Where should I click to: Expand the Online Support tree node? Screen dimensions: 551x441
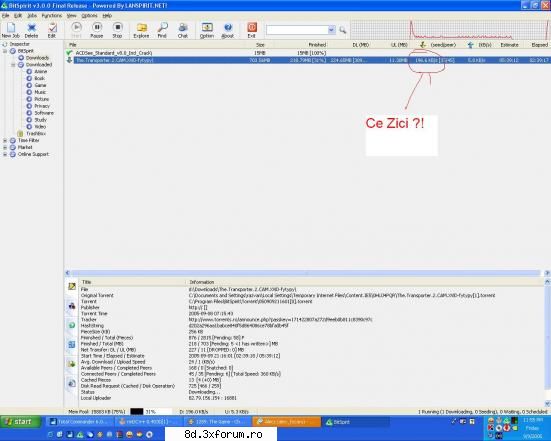click(x=5, y=154)
